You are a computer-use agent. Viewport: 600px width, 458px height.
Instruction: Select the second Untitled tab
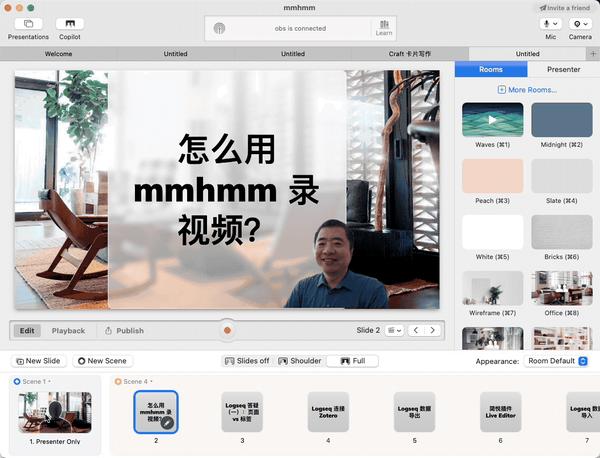293,54
